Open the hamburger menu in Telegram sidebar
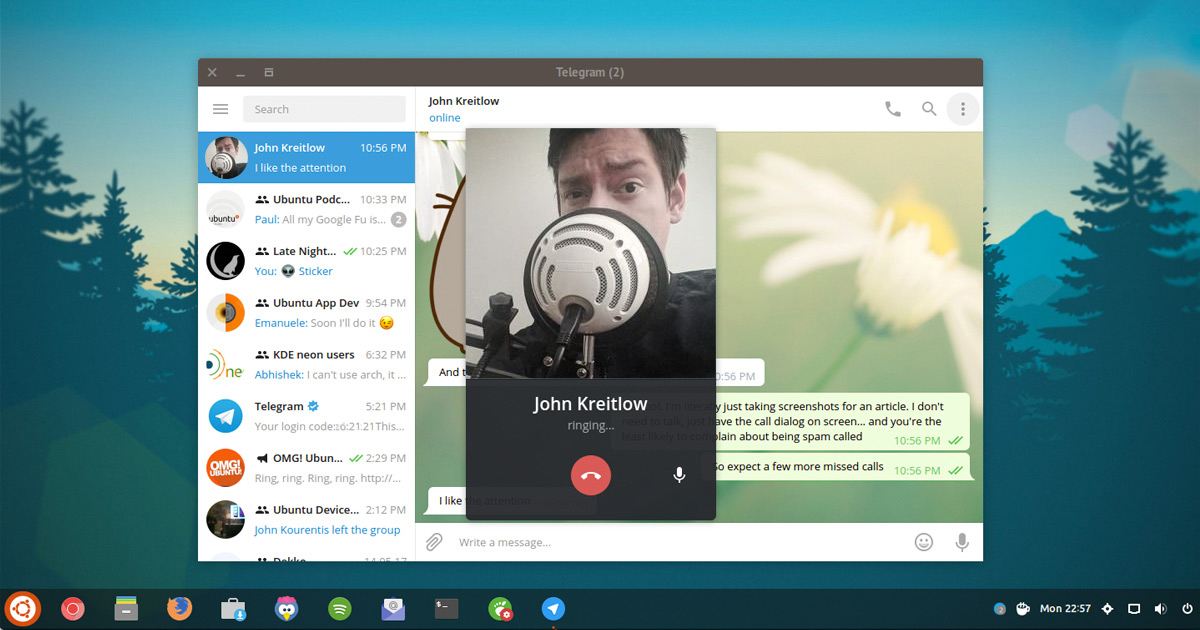Image resolution: width=1200 pixels, height=630 pixels. tap(221, 109)
